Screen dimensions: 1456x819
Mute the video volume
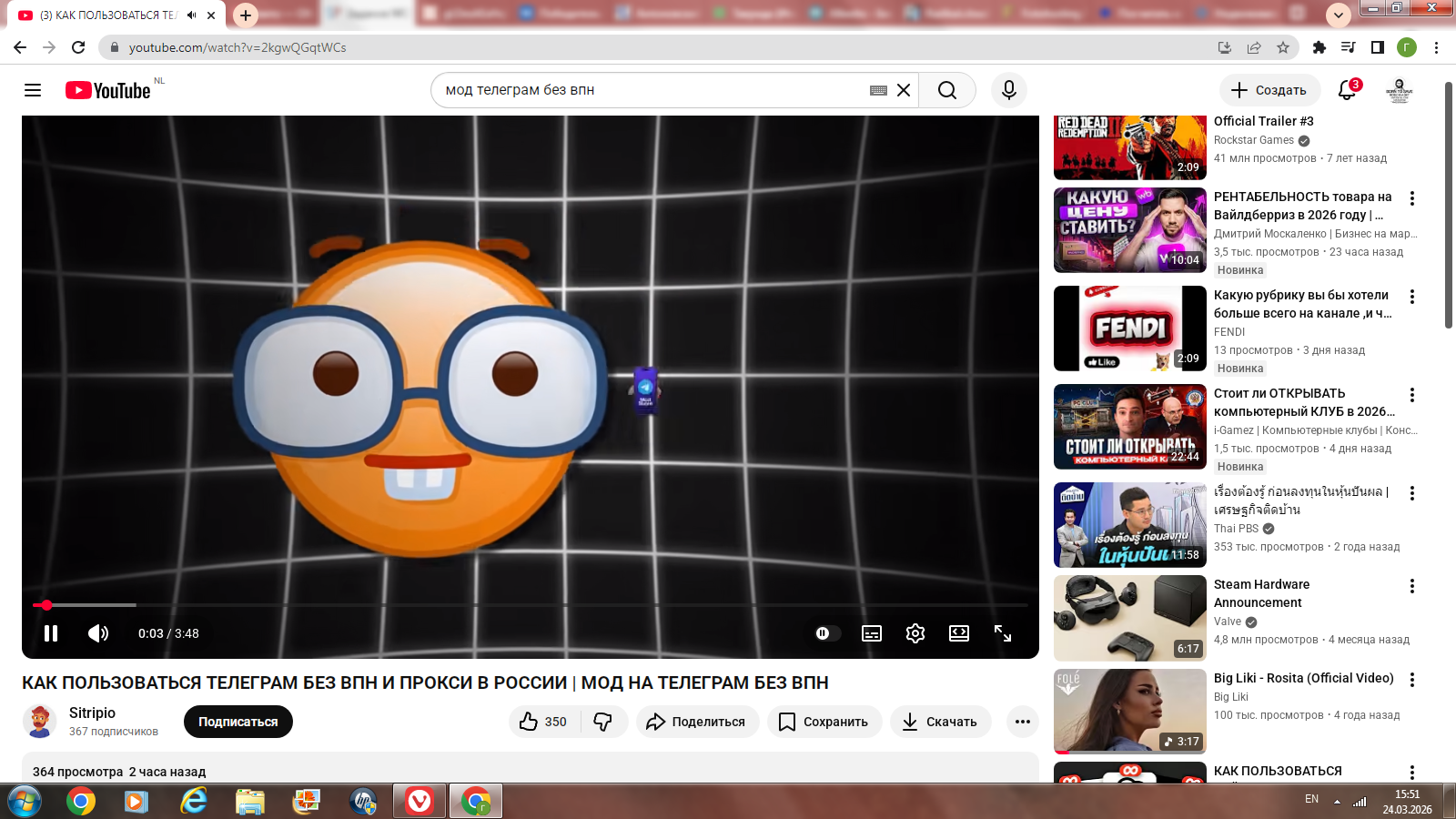(98, 633)
